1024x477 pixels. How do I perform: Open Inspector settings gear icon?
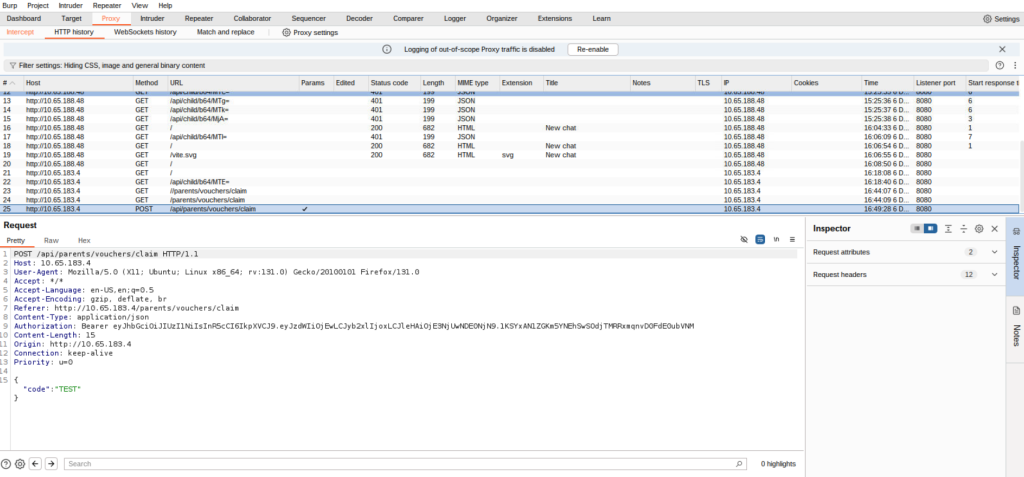pos(979,229)
